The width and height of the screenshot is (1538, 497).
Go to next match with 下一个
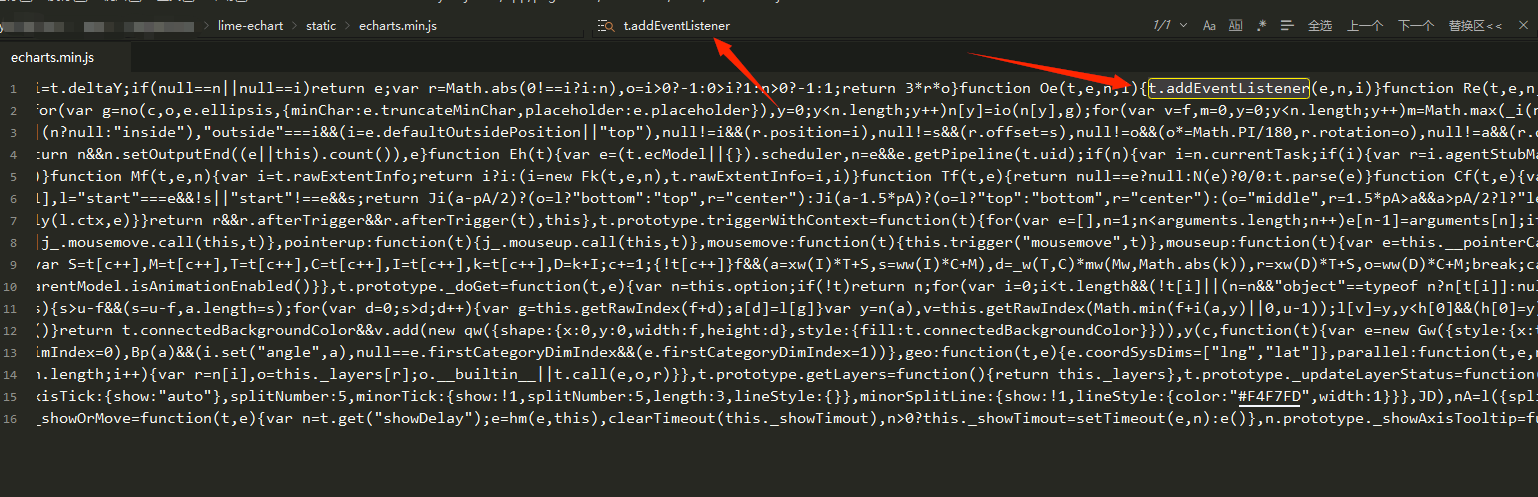tap(1415, 25)
